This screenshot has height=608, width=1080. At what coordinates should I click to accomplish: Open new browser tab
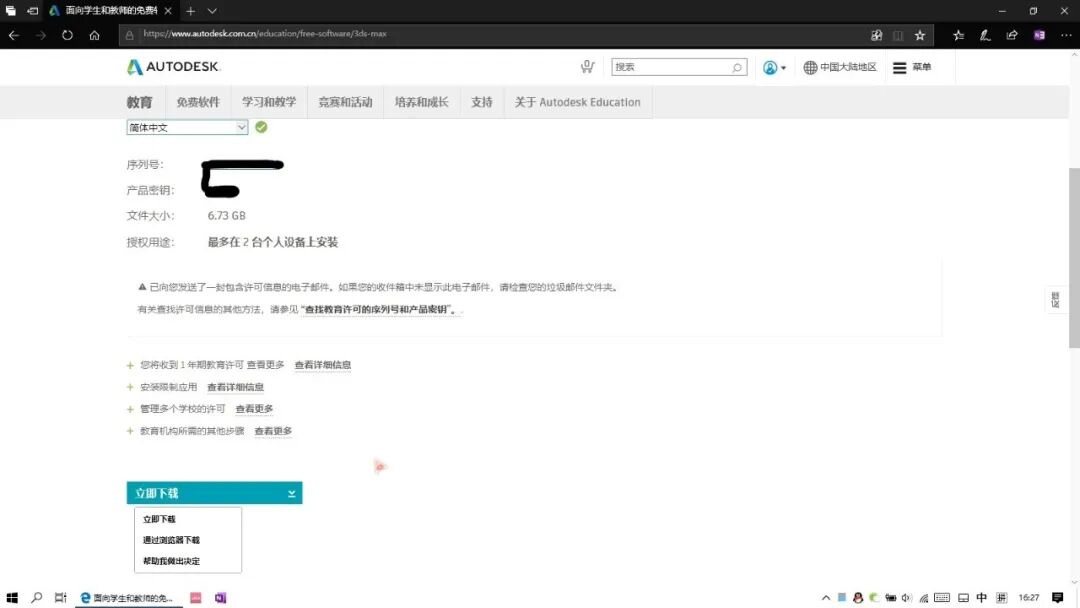pyautogui.click(x=191, y=11)
